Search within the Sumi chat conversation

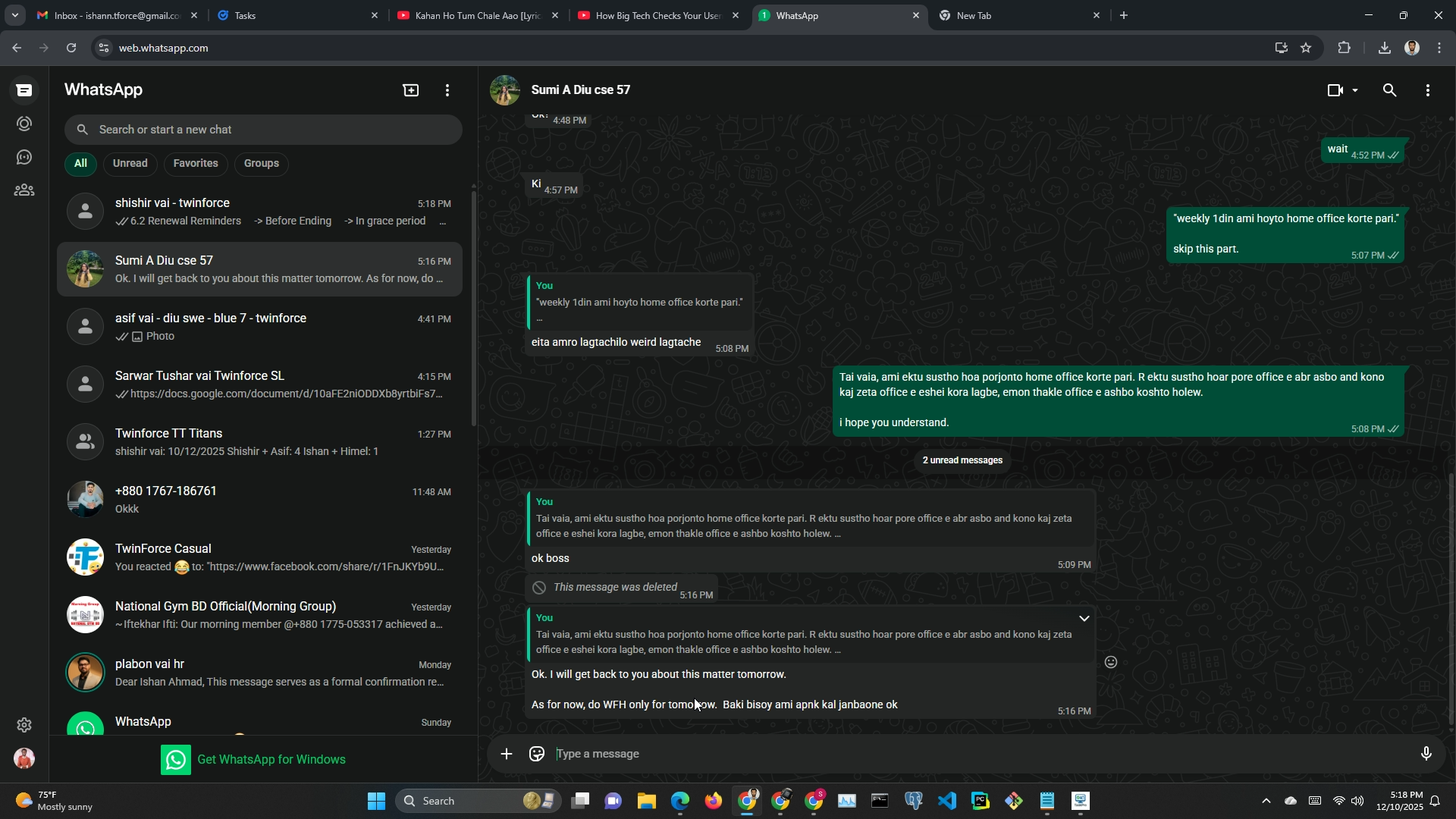click(x=1389, y=90)
